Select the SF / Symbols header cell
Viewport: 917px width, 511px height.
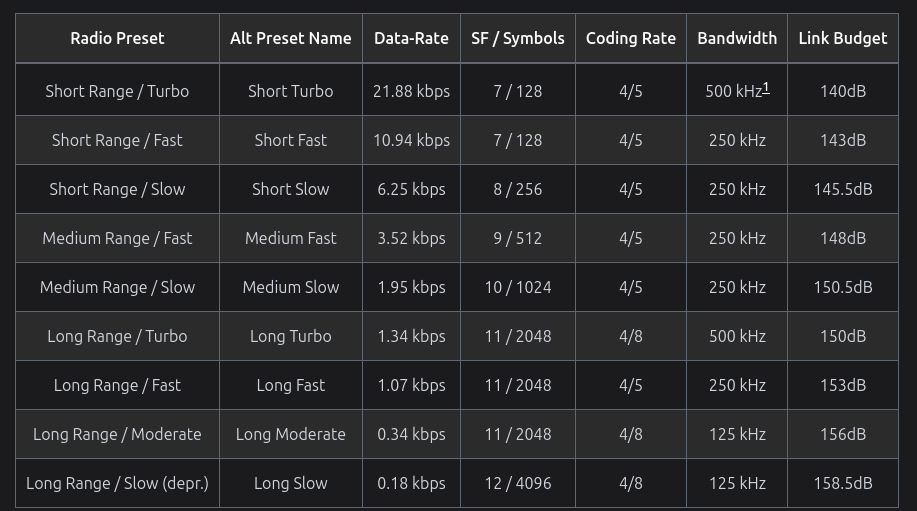point(517,39)
